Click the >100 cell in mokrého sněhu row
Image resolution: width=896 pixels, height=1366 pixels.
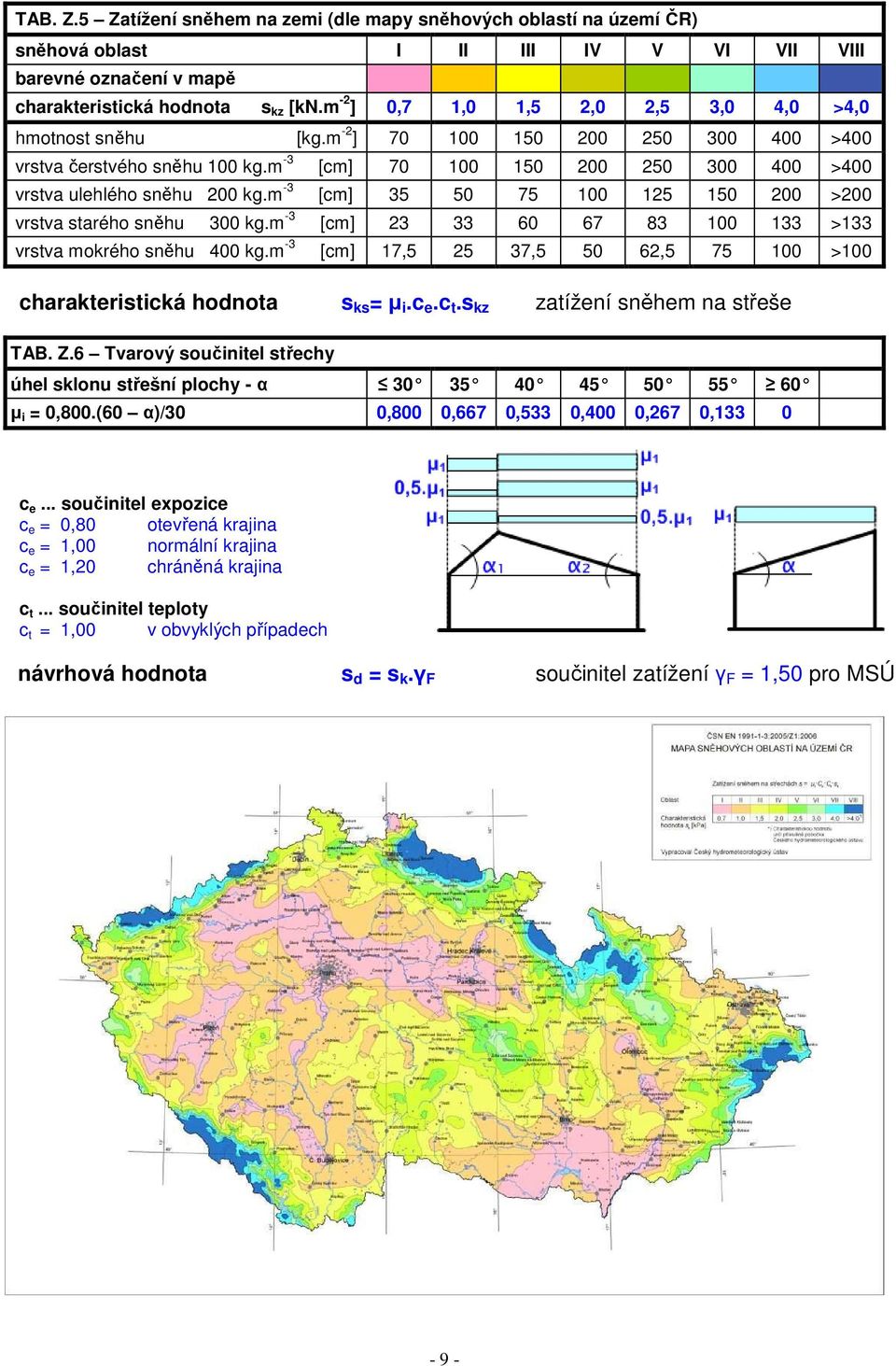point(851,251)
